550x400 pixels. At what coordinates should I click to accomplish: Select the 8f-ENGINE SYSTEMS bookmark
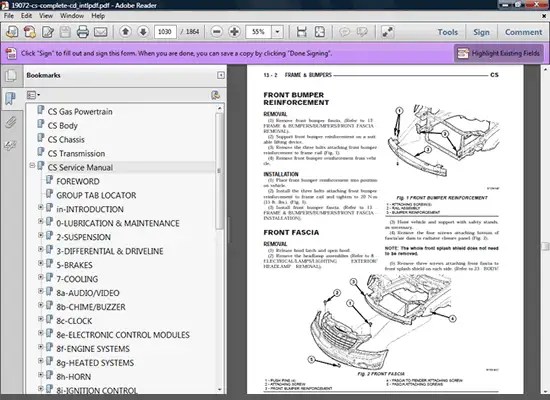point(93,349)
